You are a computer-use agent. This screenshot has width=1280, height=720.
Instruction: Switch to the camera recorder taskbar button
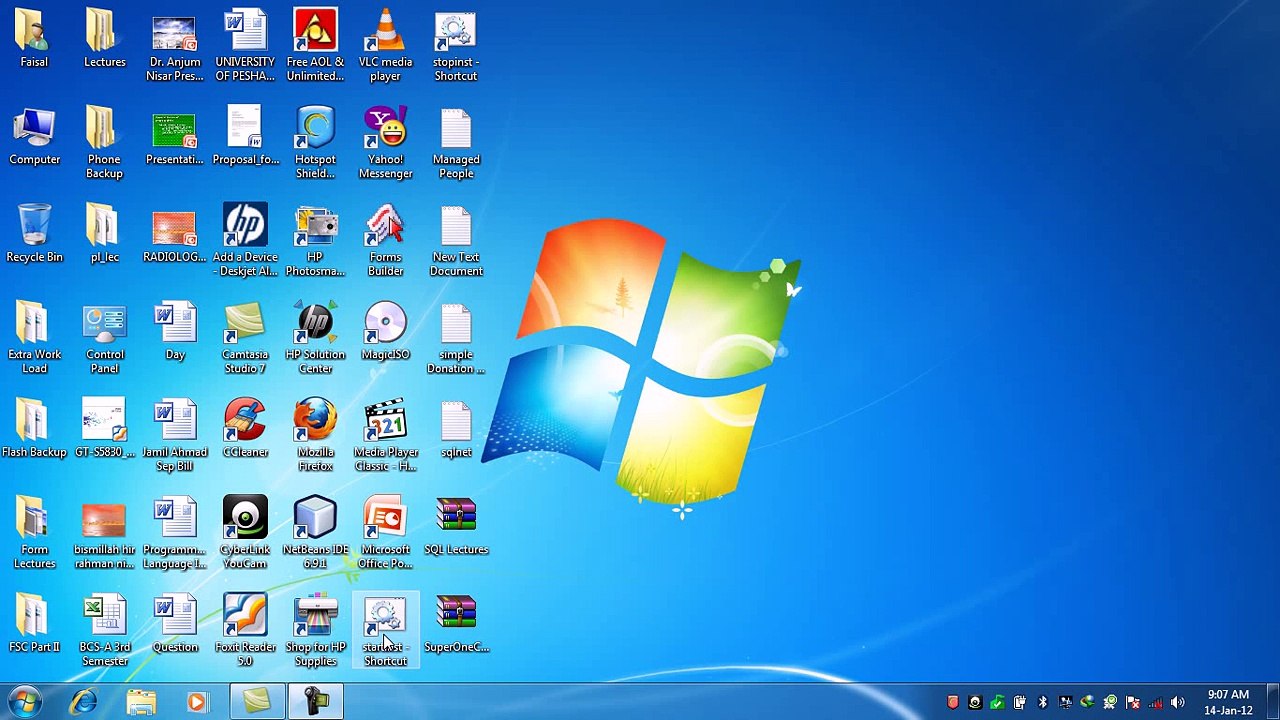click(x=315, y=702)
